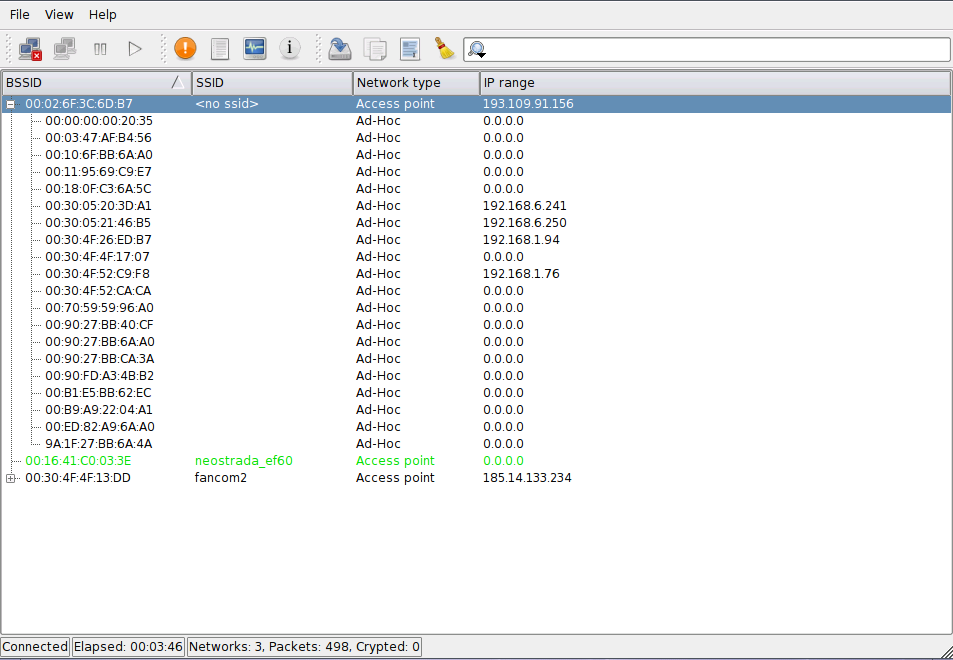Click the overlapping pages copy icon
The height and width of the screenshot is (660, 953).
375,49
